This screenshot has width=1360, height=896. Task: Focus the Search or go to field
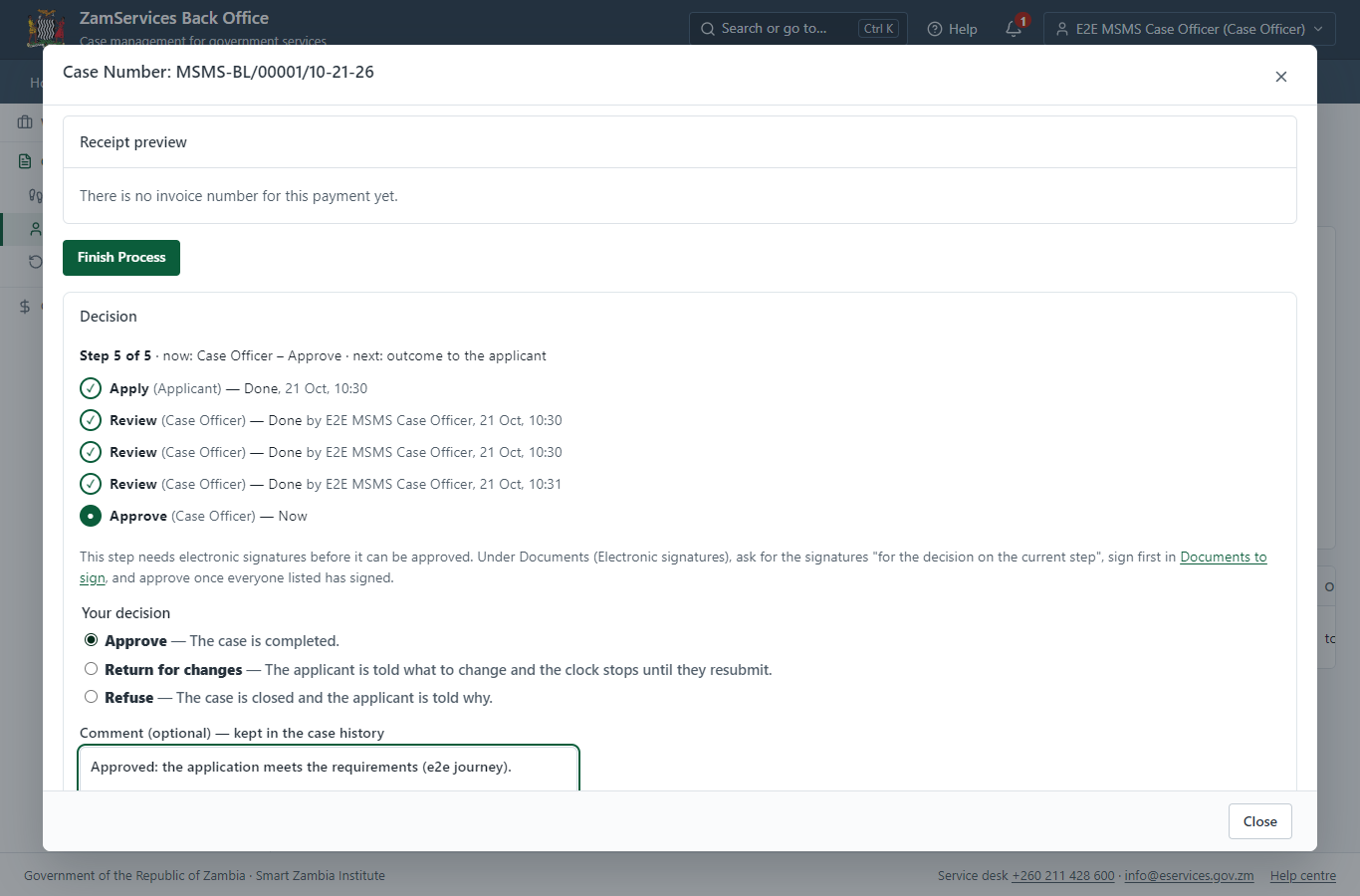pos(798,29)
